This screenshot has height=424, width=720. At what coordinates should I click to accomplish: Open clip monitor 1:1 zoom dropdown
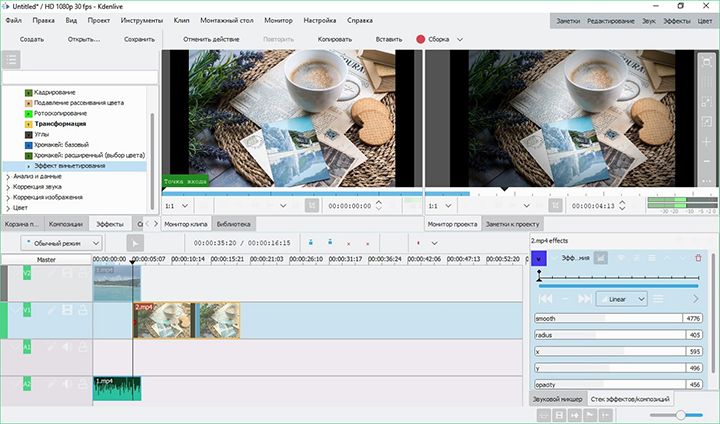[x=177, y=206]
